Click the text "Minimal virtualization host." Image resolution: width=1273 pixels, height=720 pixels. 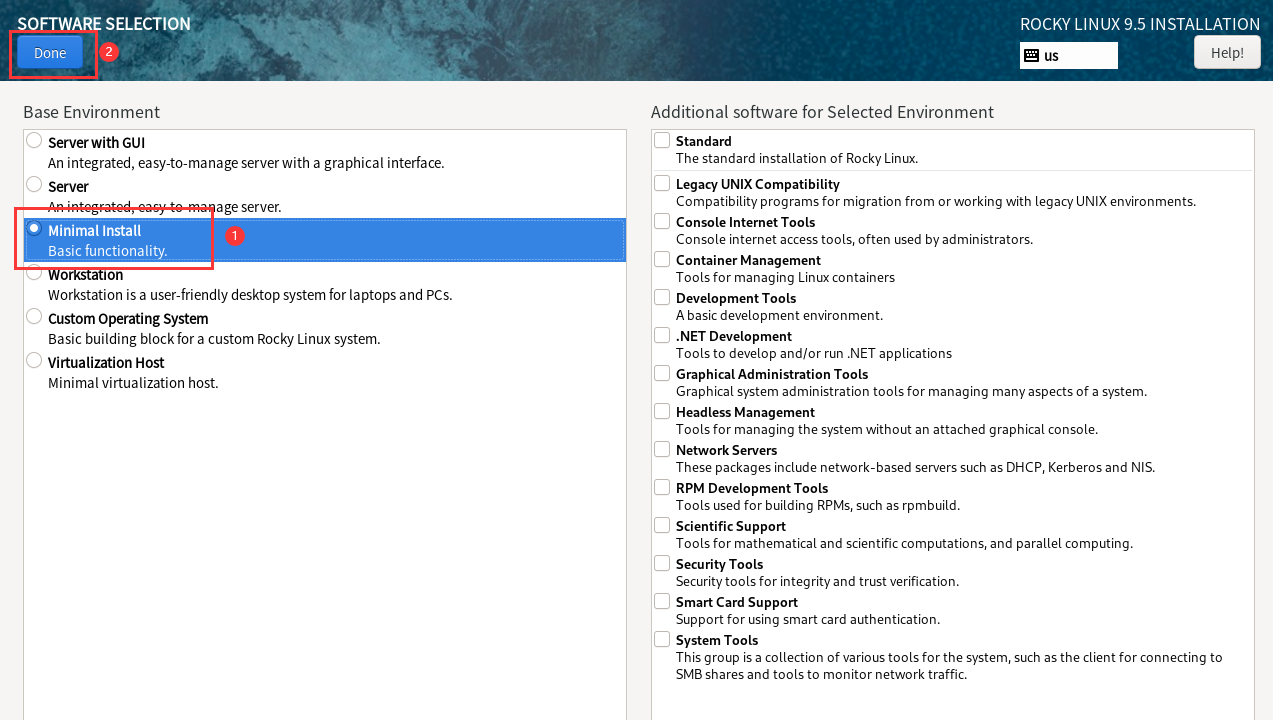point(133,383)
